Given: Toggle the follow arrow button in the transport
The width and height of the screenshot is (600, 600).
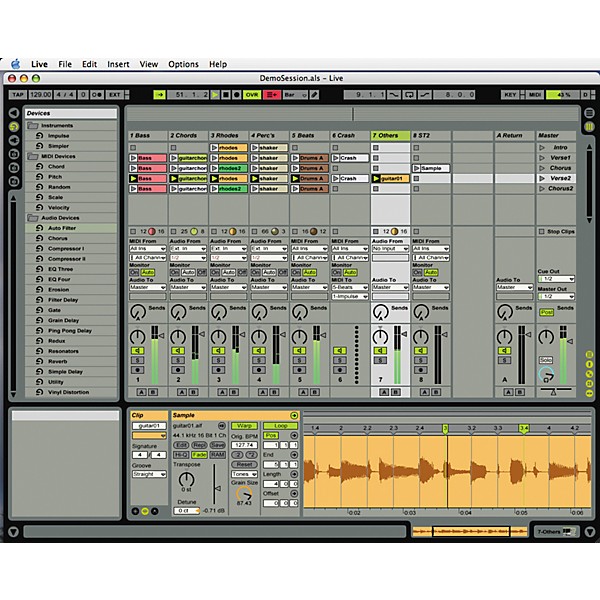Looking at the screenshot, I should pos(160,95).
